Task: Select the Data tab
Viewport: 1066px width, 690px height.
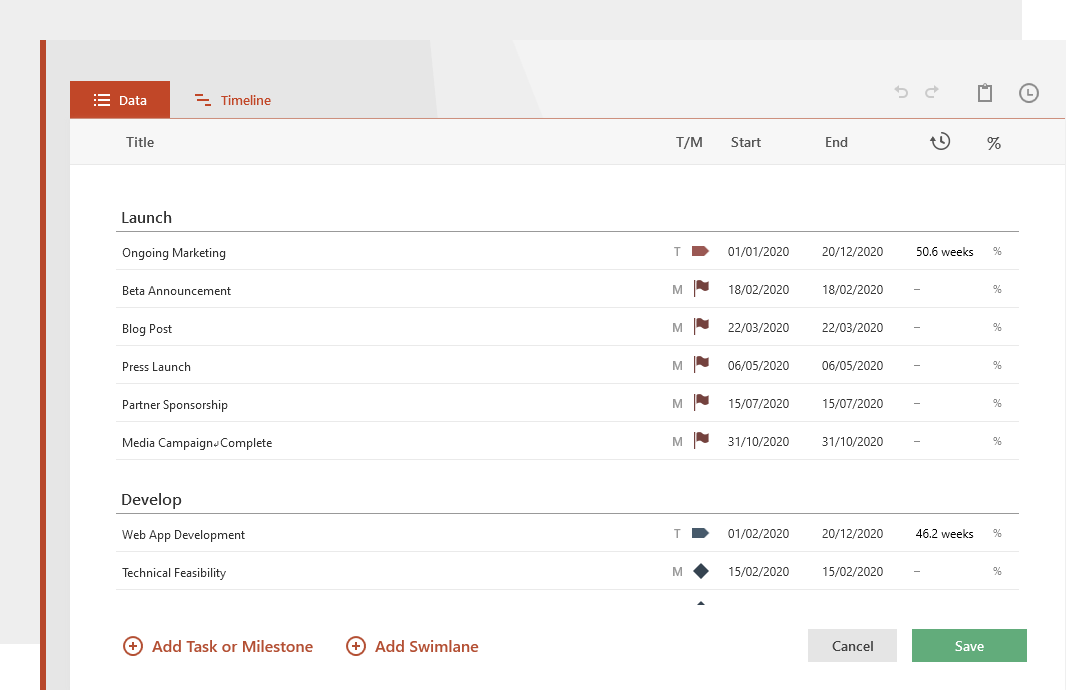Action: [x=119, y=100]
